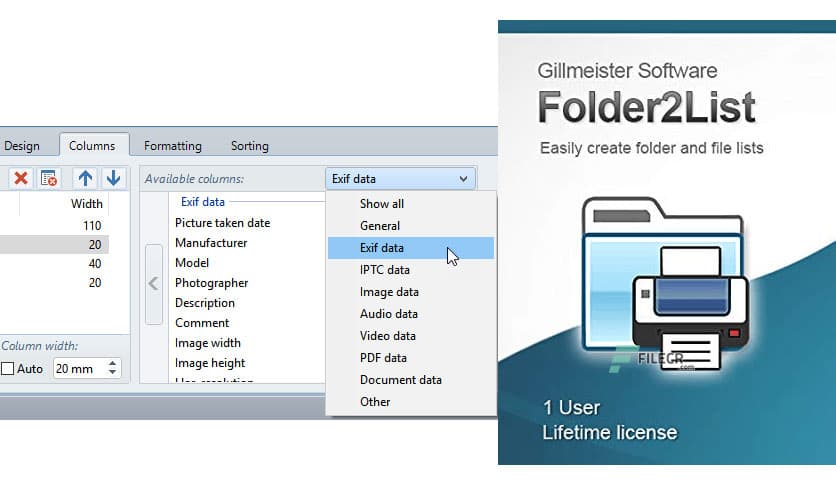
Task: Toggle the Auto column width checkbox
Action: point(7,368)
